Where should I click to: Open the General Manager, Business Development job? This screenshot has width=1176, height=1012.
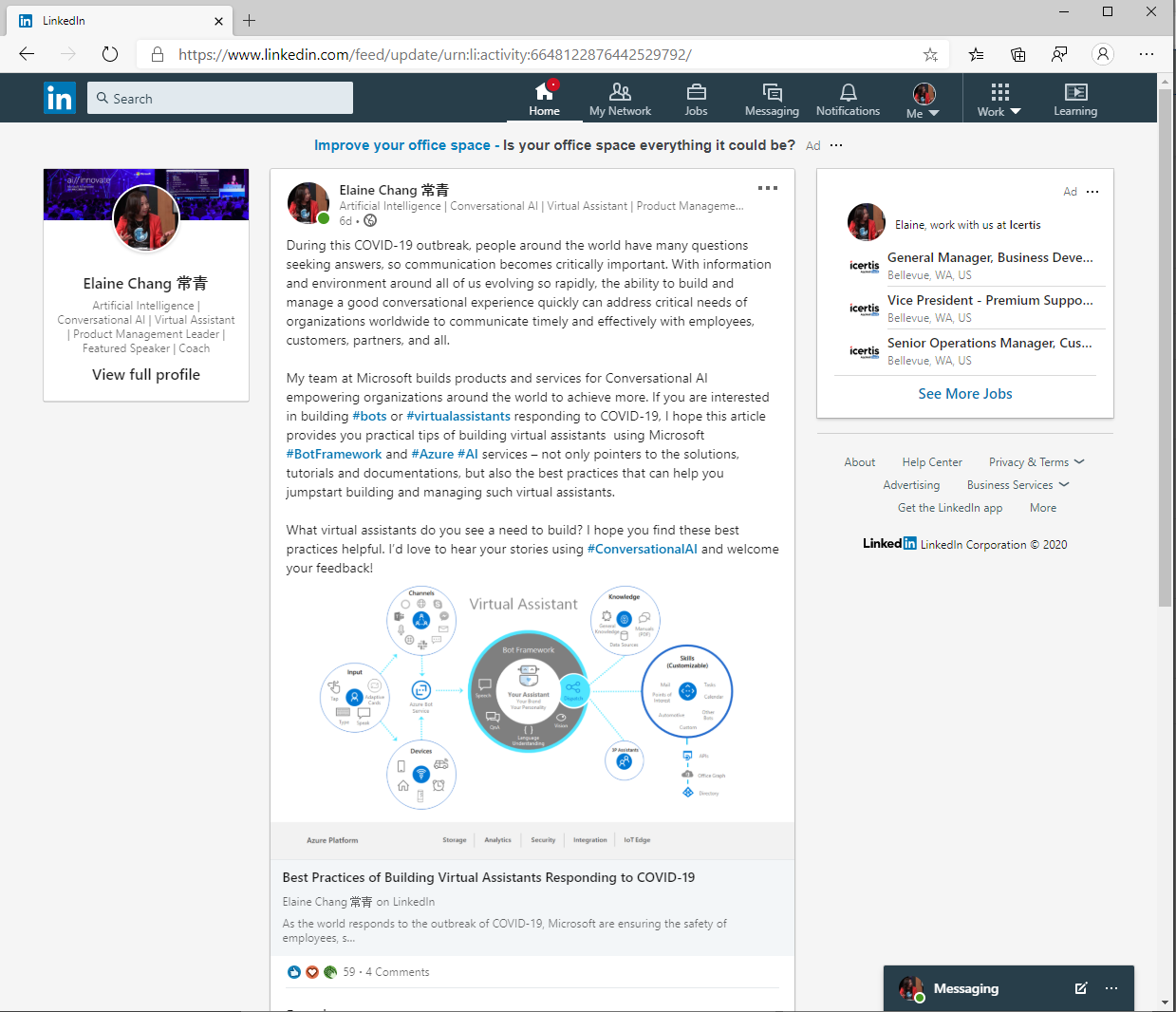pos(990,257)
